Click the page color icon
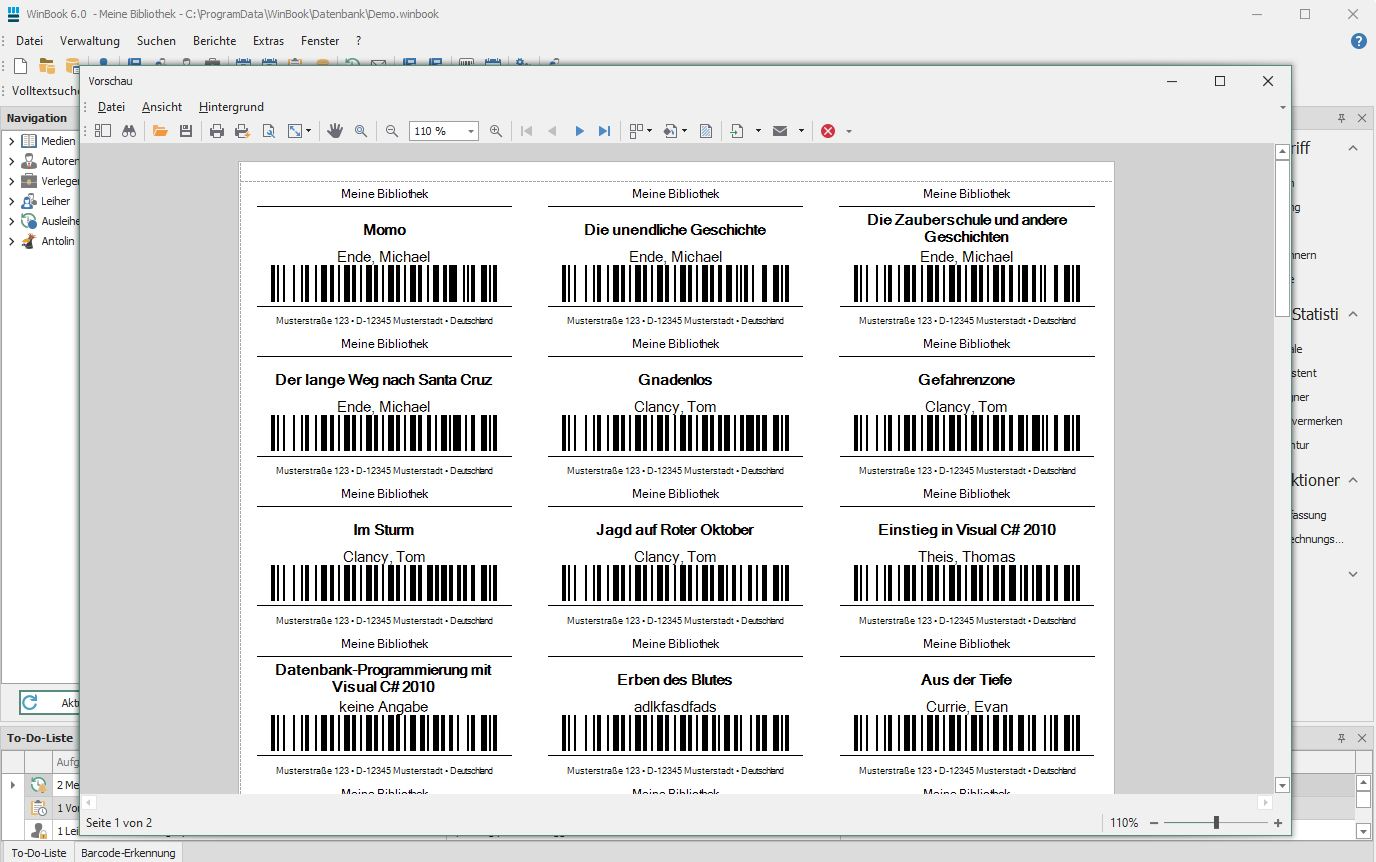1376x862 pixels. point(670,131)
